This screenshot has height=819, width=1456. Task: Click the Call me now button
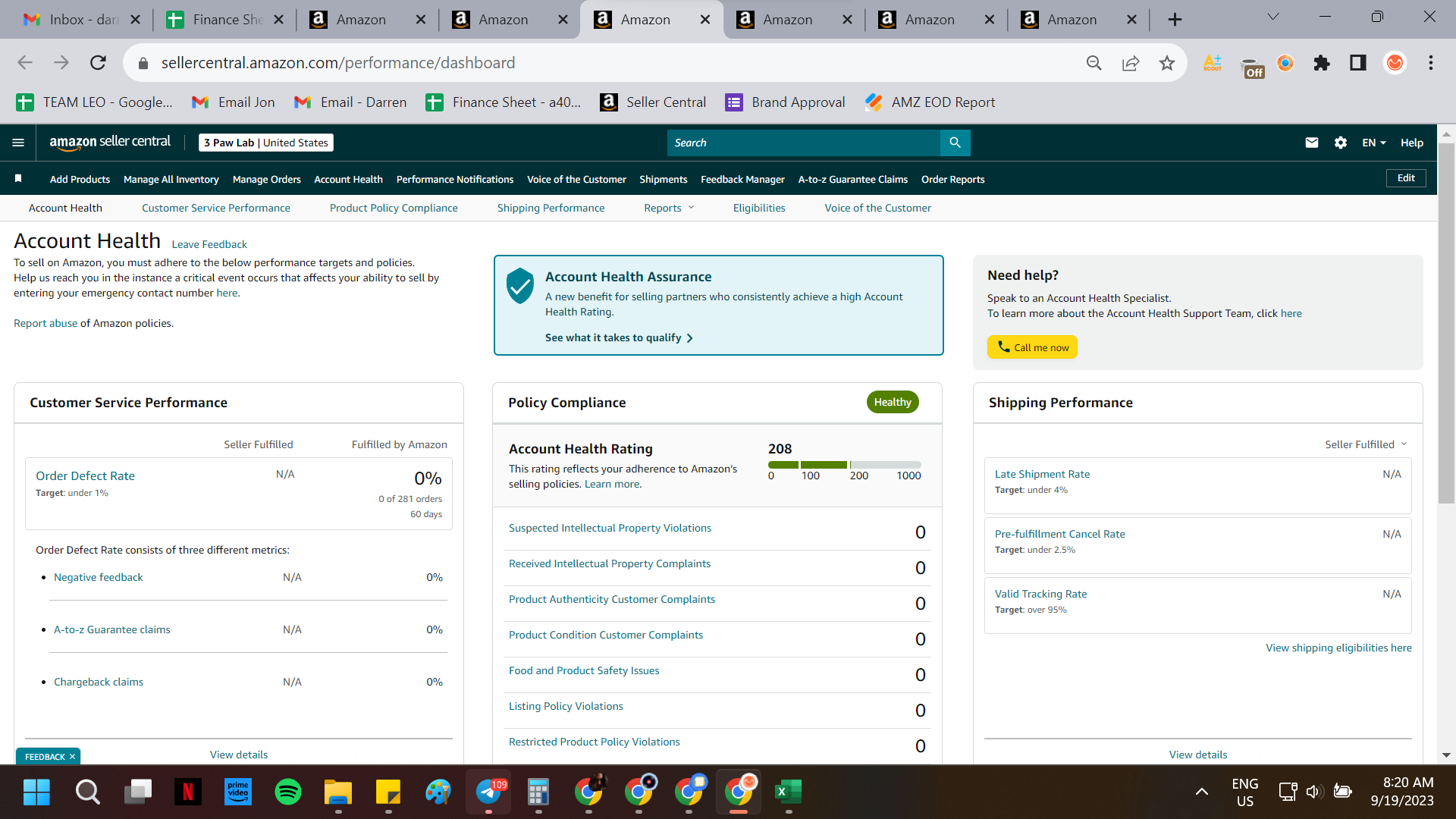tap(1032, 347)
